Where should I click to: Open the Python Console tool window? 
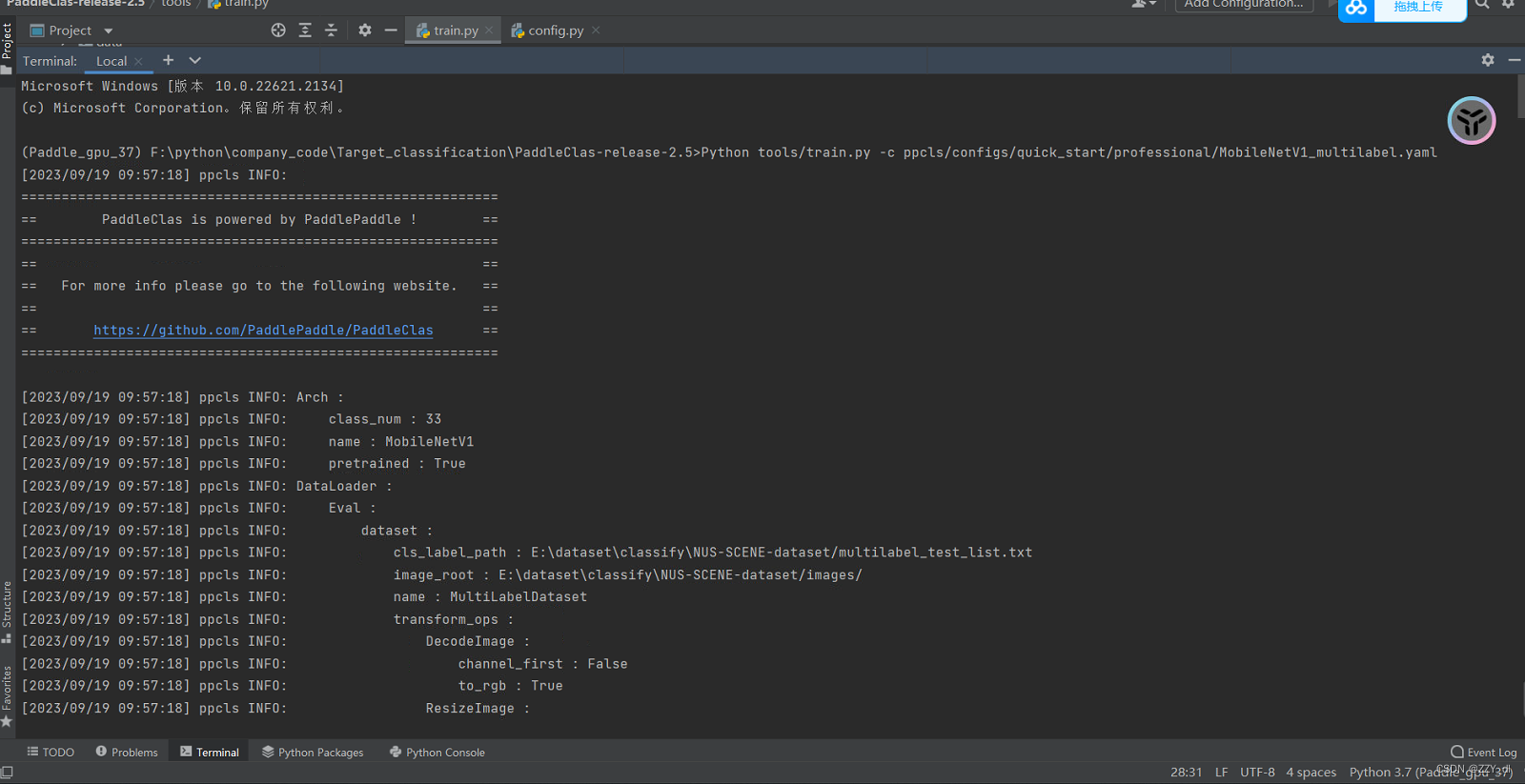click(437, 752)
